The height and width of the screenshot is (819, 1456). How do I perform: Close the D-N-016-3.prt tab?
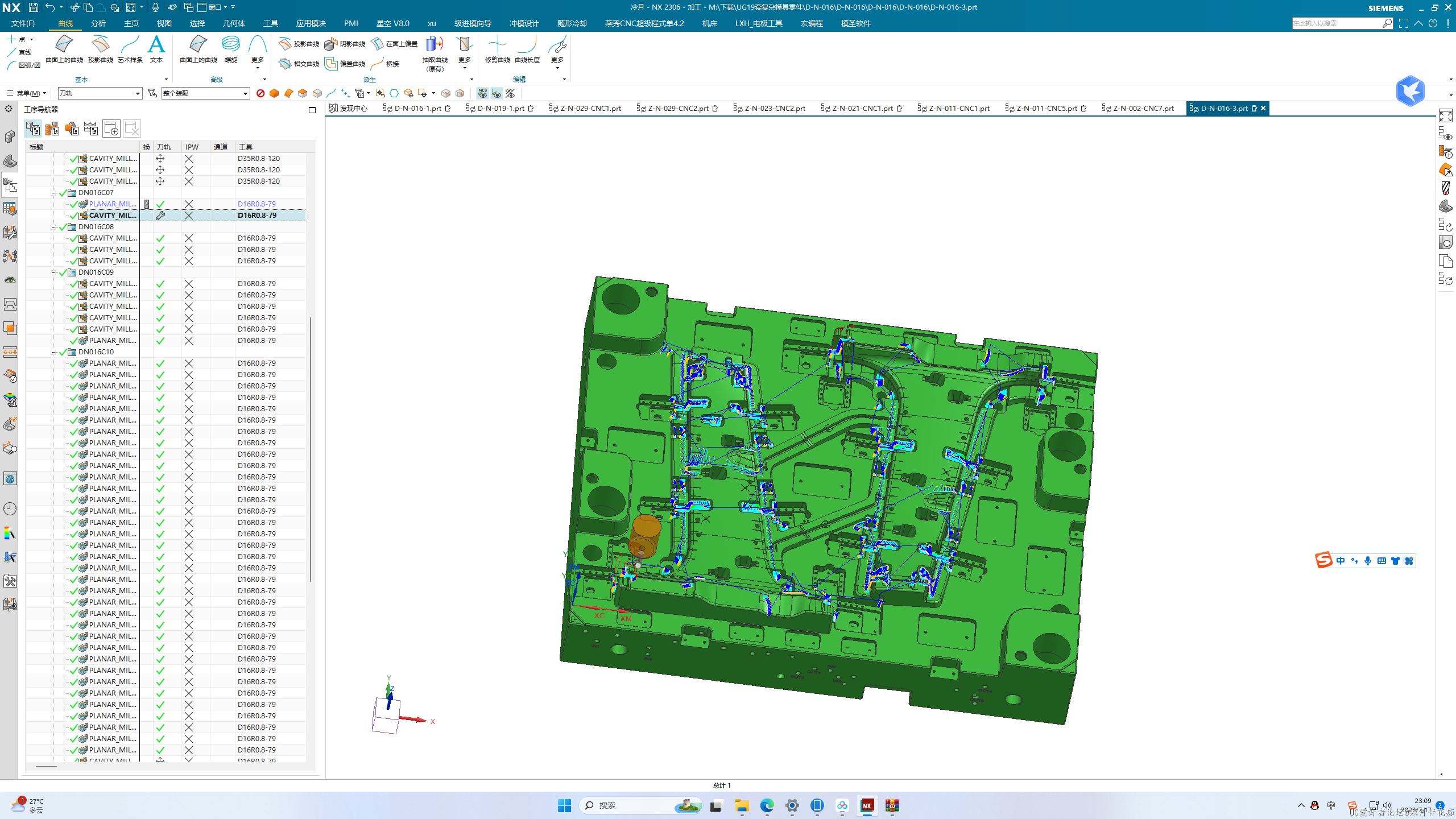pyautogui.click(x=1263, y=108)
